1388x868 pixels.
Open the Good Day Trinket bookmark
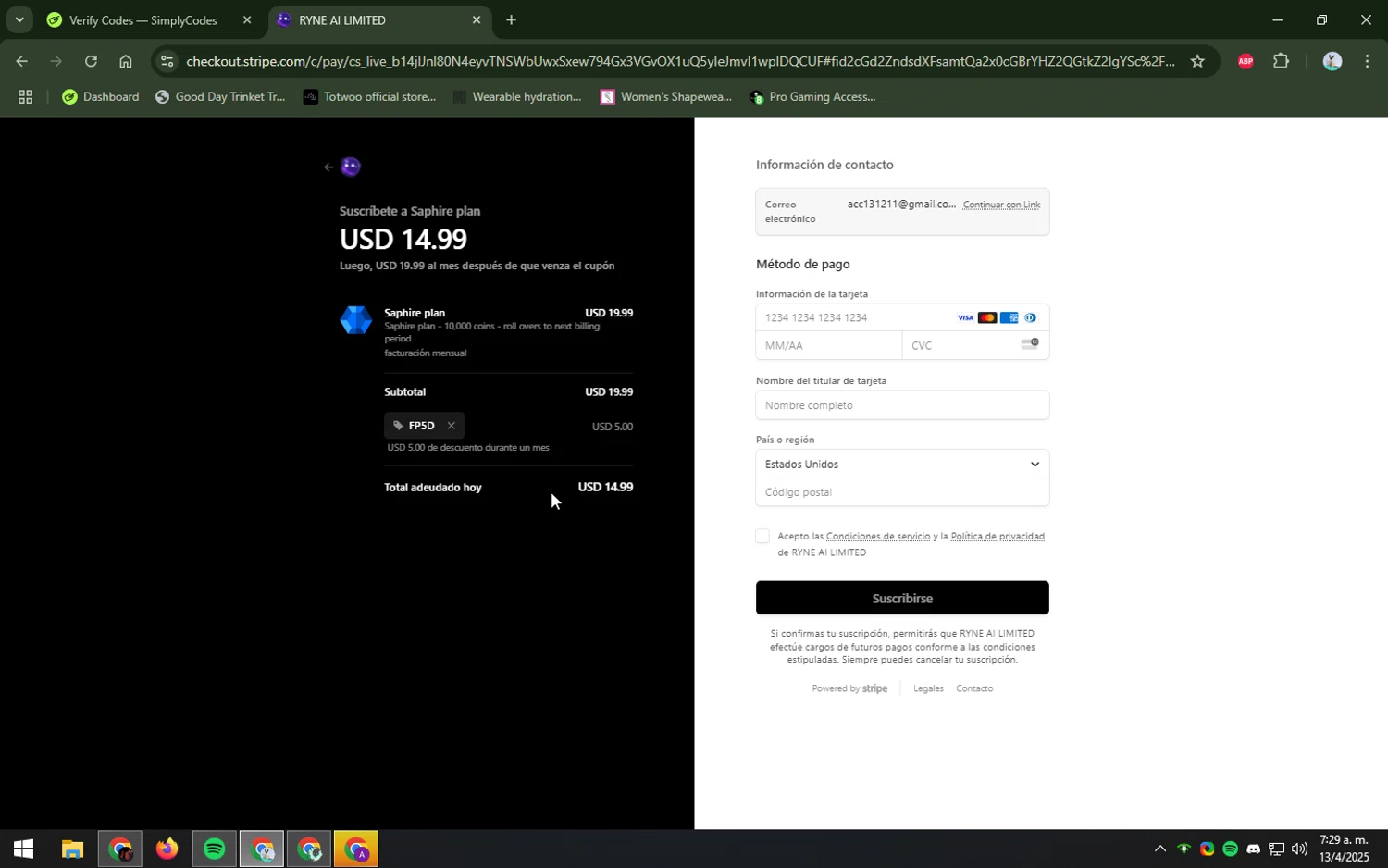click(x=221, y=97)
